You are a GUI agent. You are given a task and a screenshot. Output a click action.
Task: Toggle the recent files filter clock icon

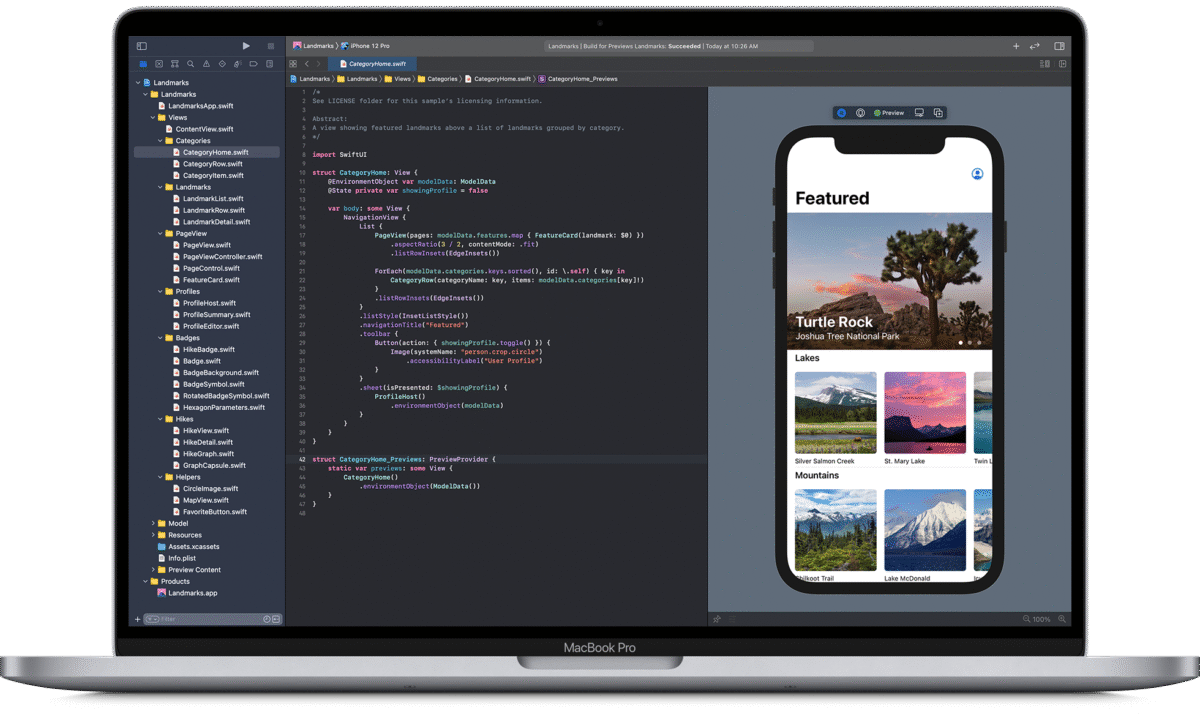pos(267,620)
